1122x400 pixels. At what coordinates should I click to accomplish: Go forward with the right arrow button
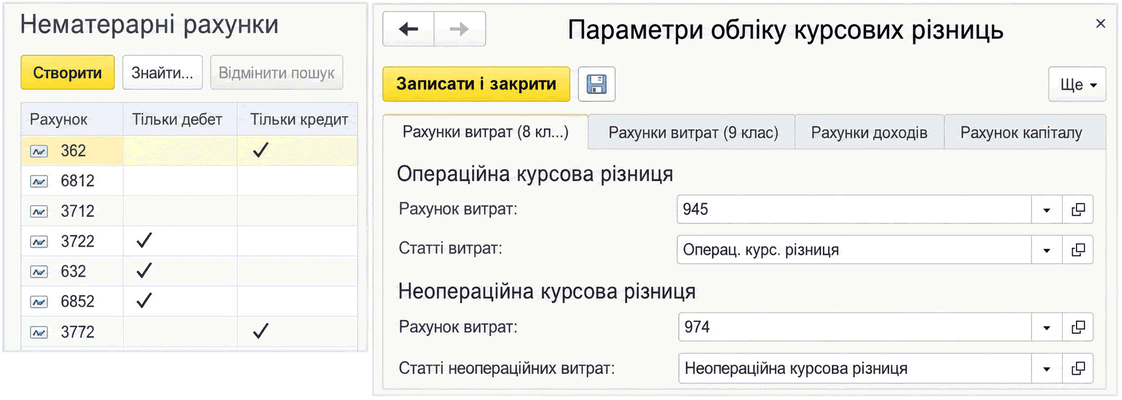click(x=459, y=29)
